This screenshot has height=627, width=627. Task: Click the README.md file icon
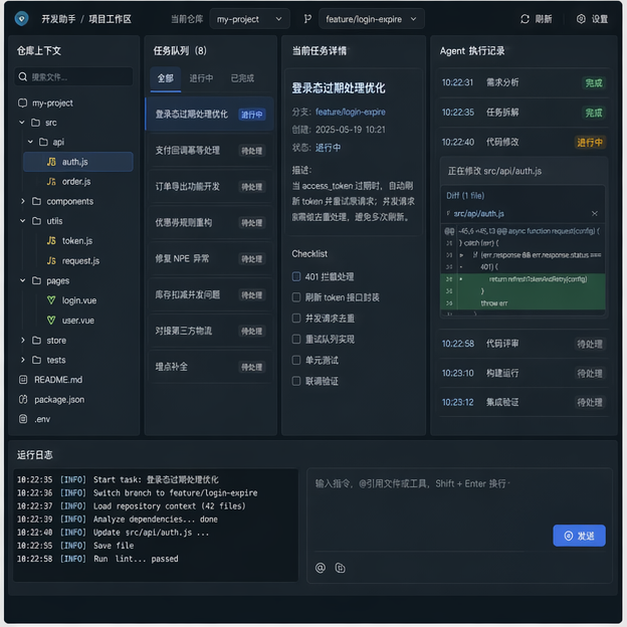click(x=23, y=379)
